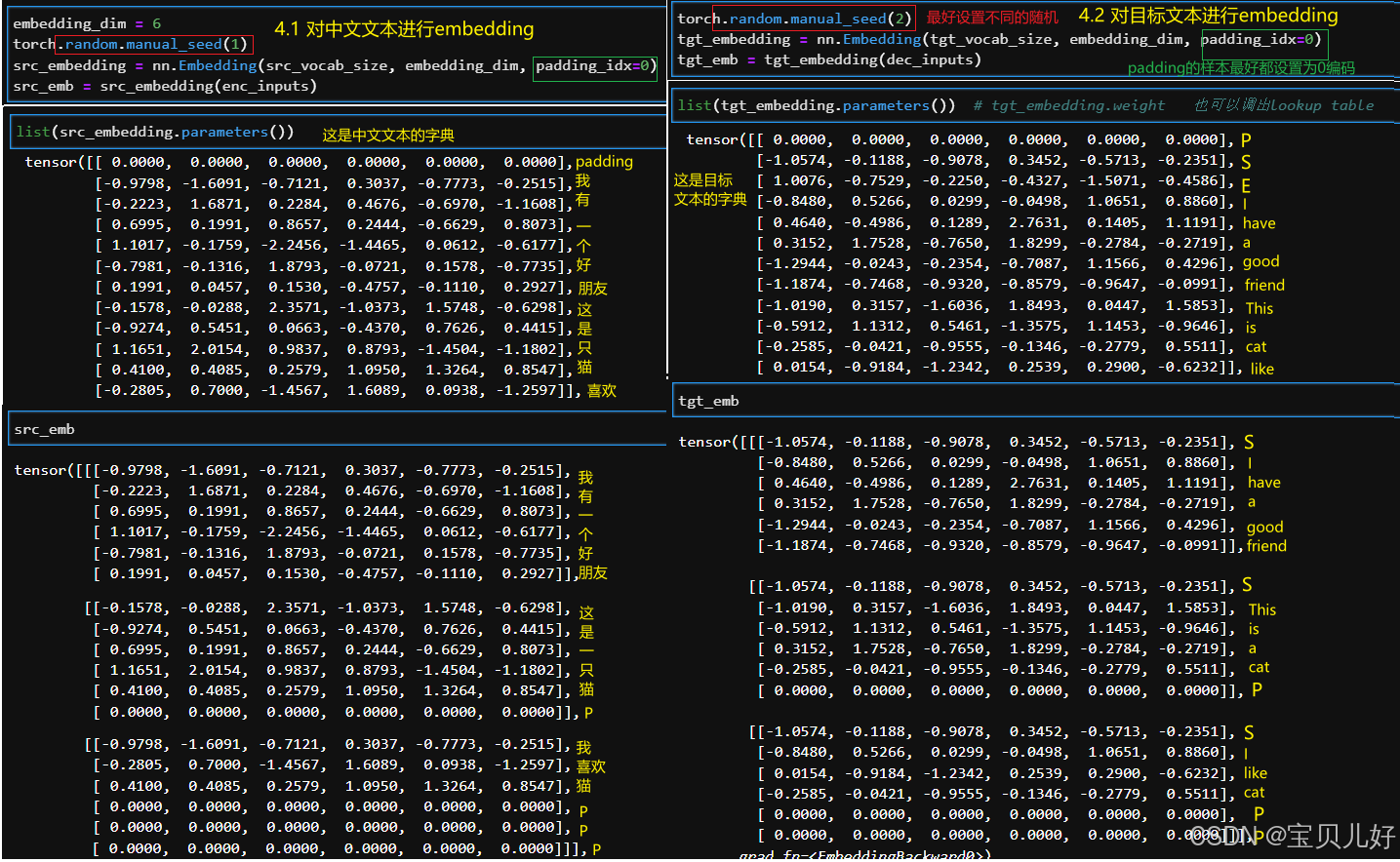This screenshot has height=862, width=1400.
Task: Click '朋友' label in the src_embedding.parameters output
Action: click(592, 289)
